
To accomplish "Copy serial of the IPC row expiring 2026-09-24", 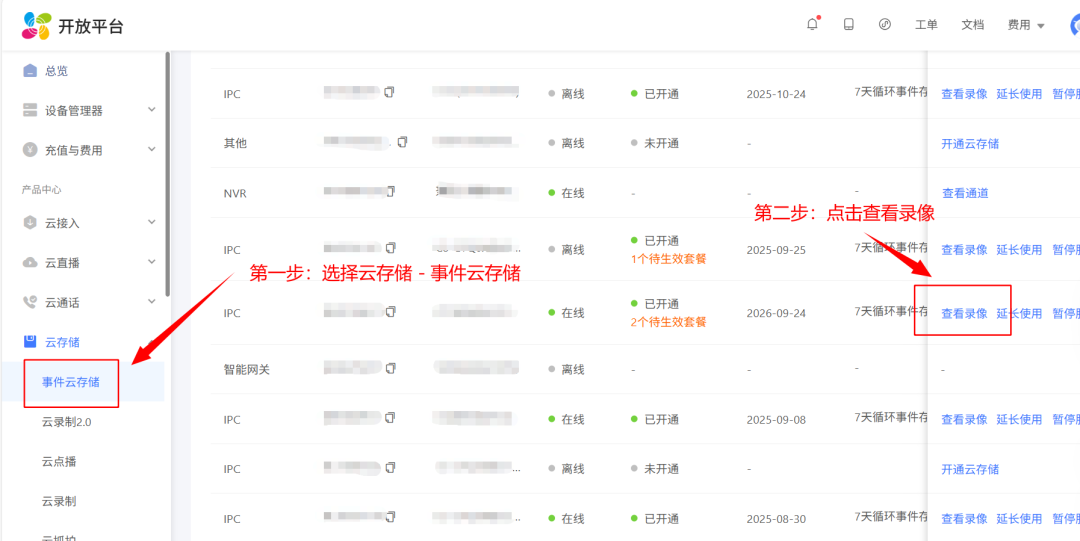I will pyautogui.click(x=391, y=312).
